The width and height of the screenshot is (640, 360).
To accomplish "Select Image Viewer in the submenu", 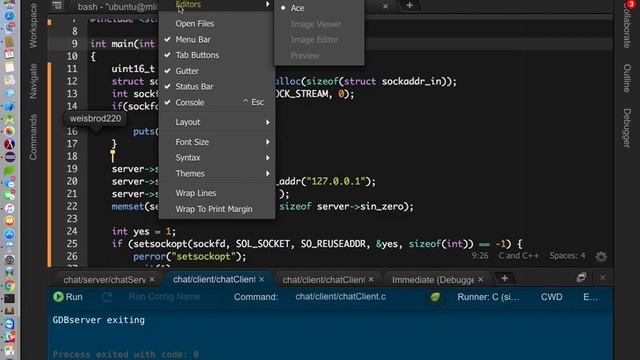I will coord(319,24).
